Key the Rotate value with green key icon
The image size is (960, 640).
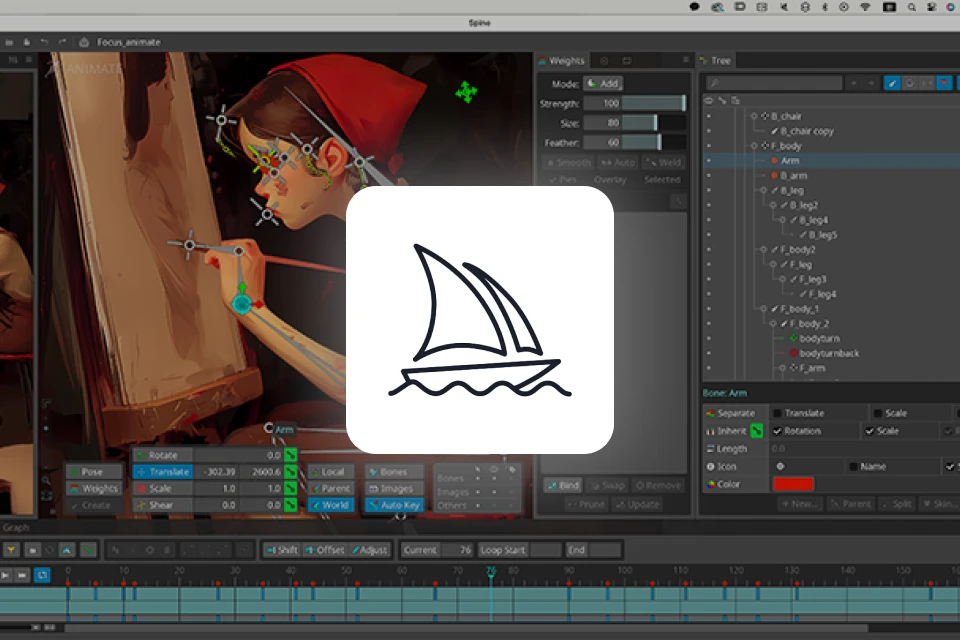290,455
